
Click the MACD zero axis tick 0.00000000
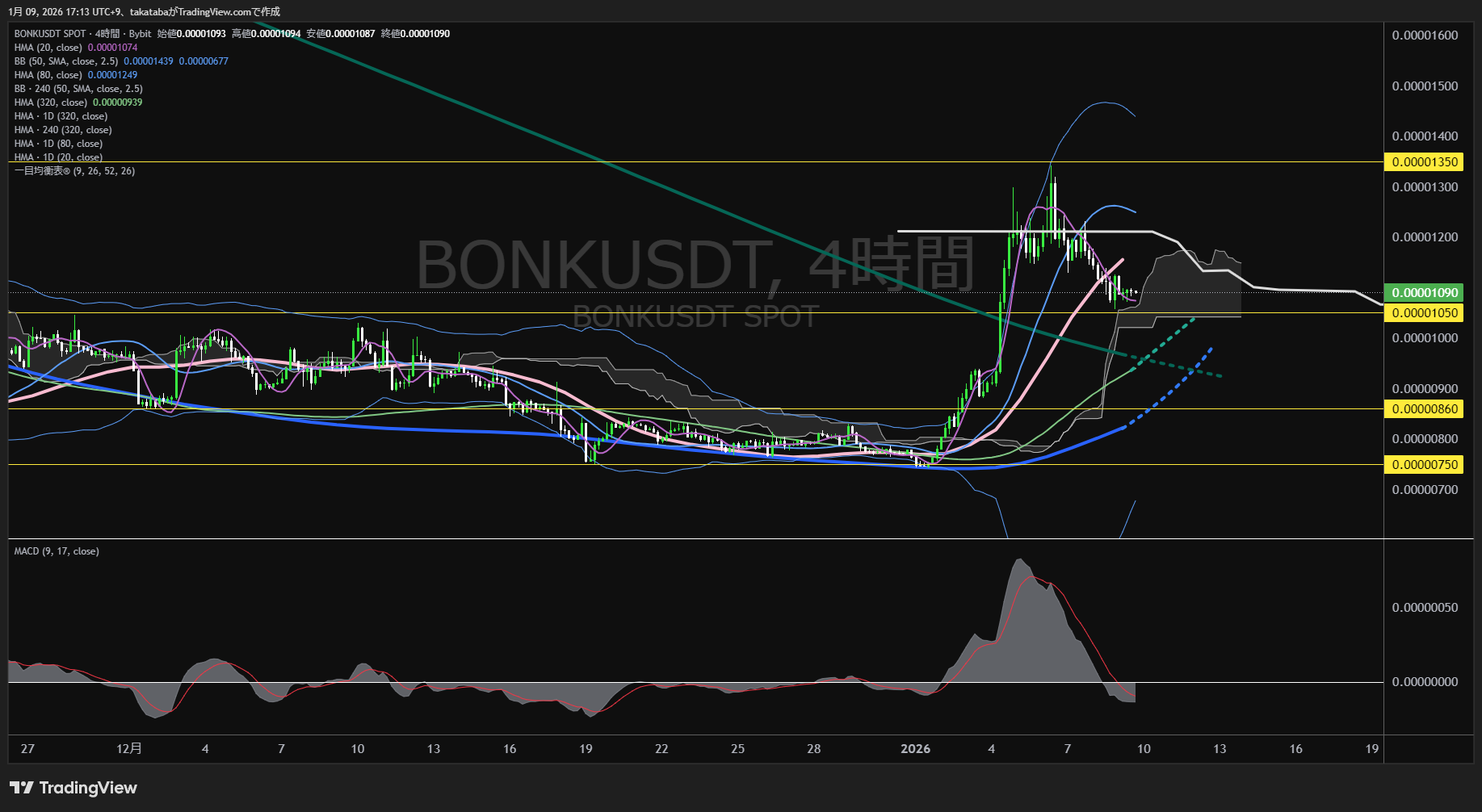click(1425, 682)
